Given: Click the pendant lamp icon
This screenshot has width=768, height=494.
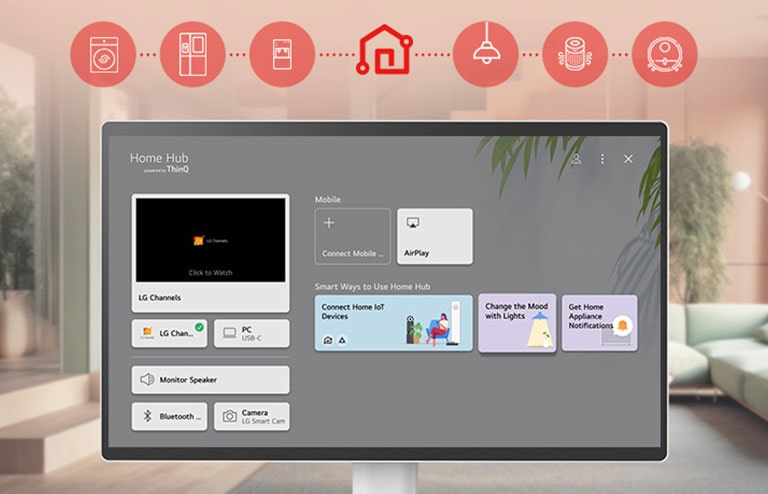Looking at the screenshot, I should pos(485,54).
